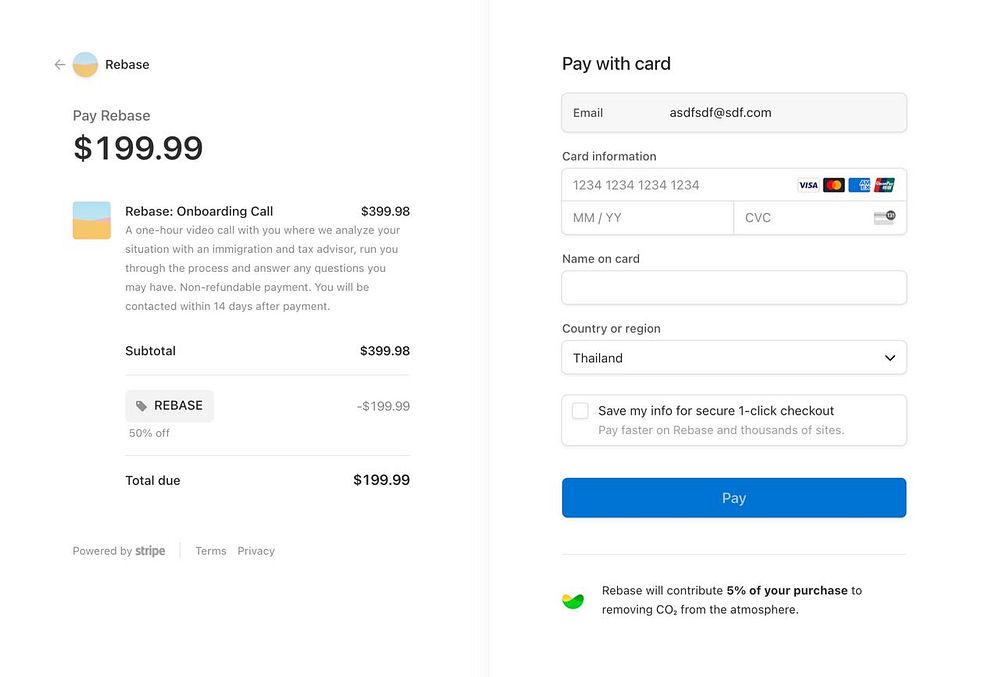Click the Name on card field
Viewport: 1000px width, 677px height.
click(733, 288)
